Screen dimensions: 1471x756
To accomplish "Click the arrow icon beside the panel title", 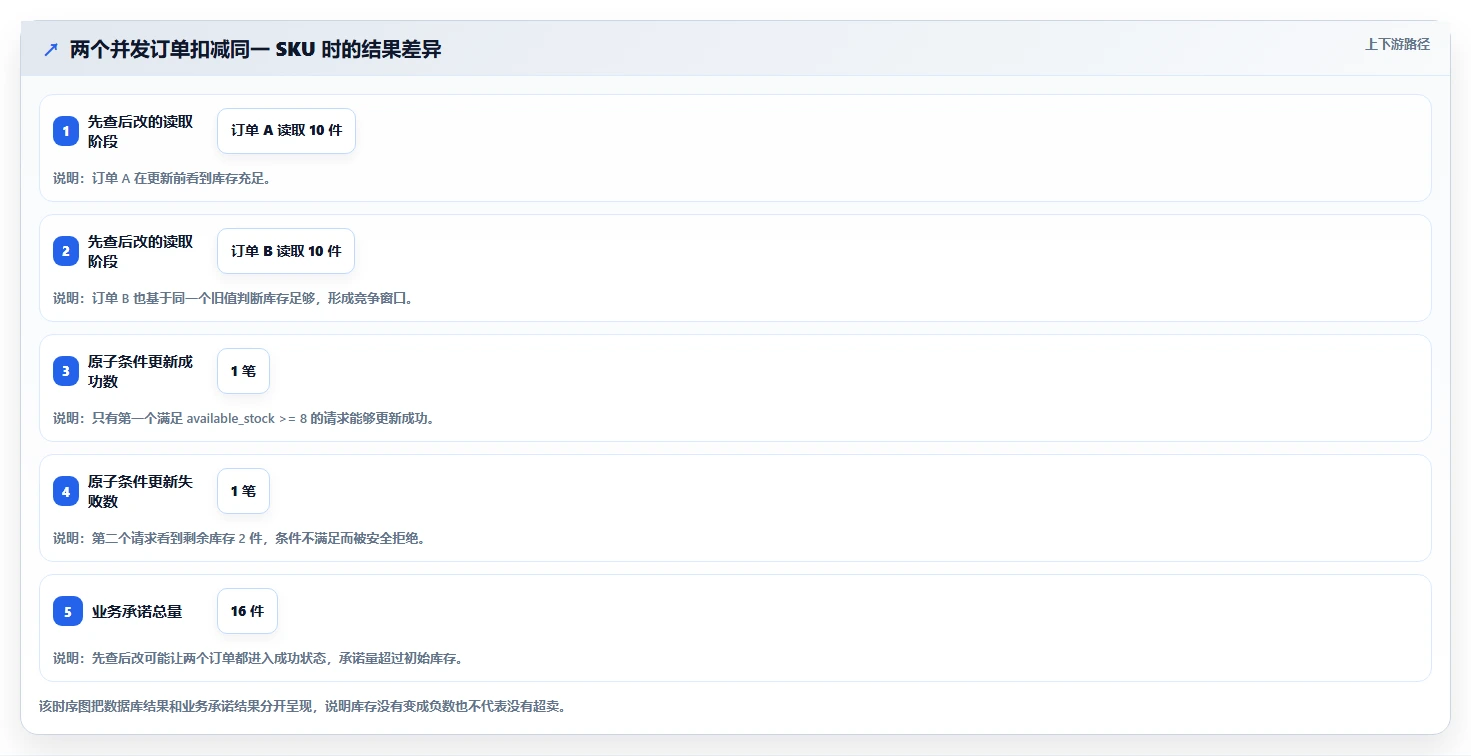I will [51, 49].
